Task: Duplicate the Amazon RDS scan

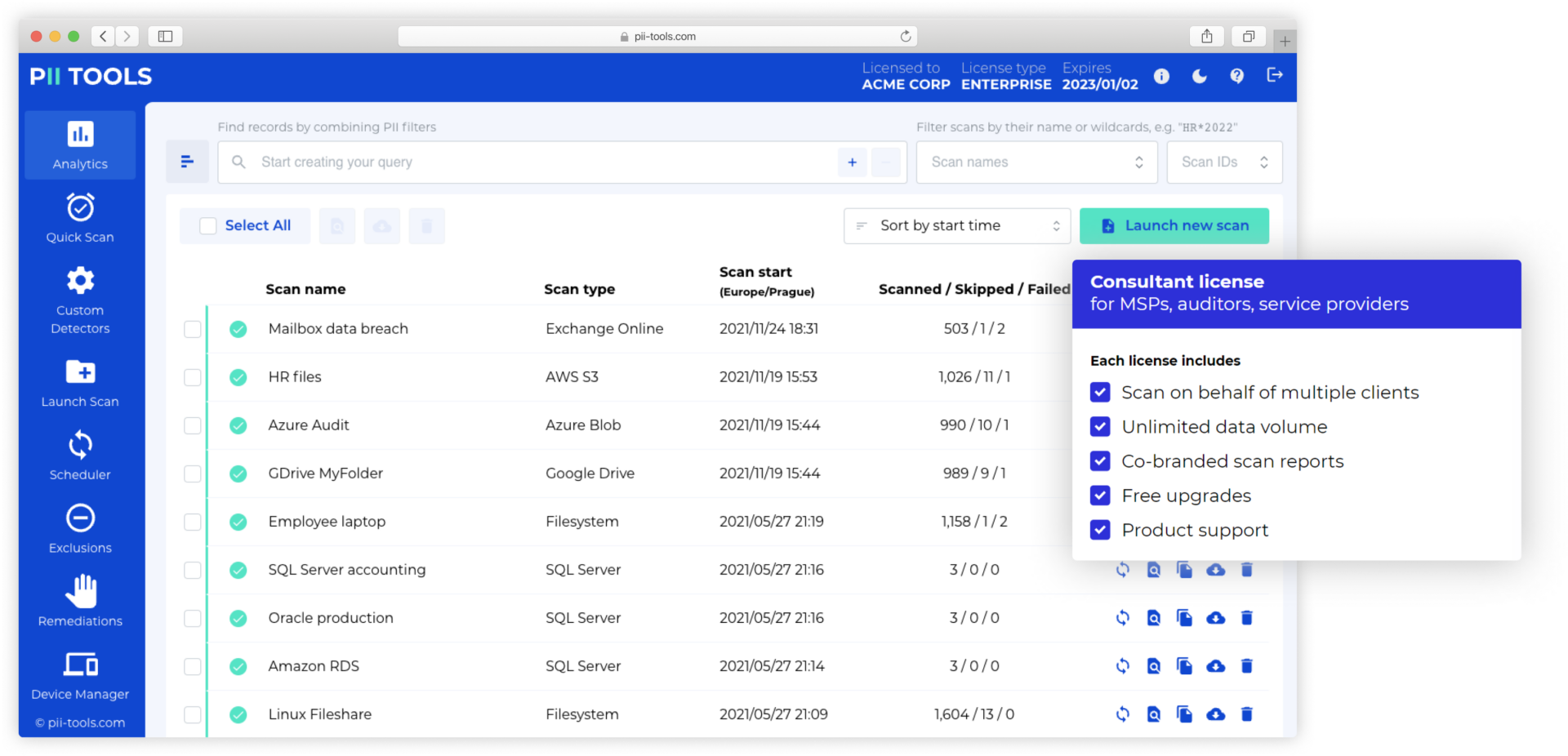Action: (x=1184, y=666)
